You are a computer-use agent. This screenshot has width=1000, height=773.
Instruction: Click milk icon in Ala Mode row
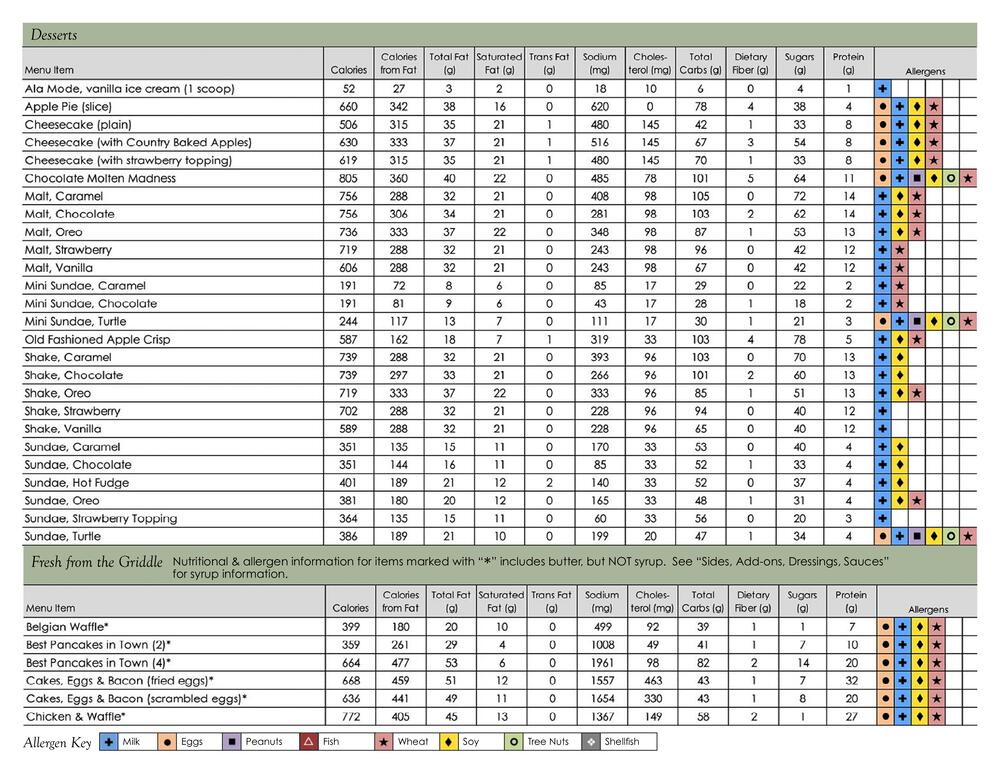[883, 89]
